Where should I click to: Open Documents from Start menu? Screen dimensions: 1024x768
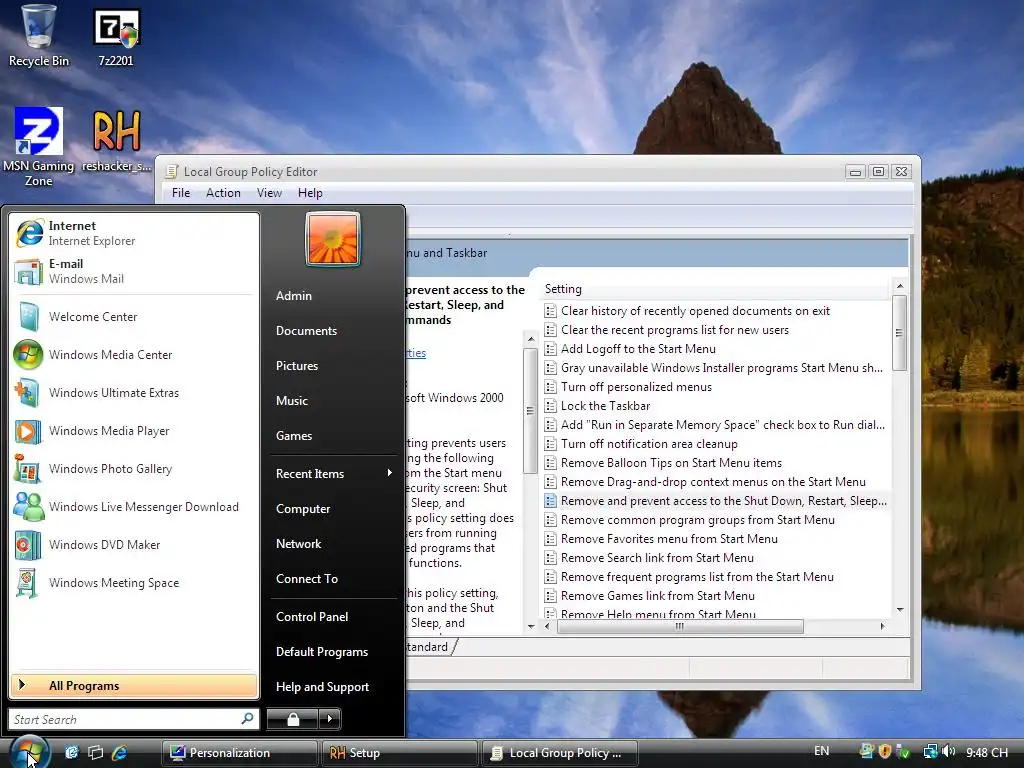306,331
